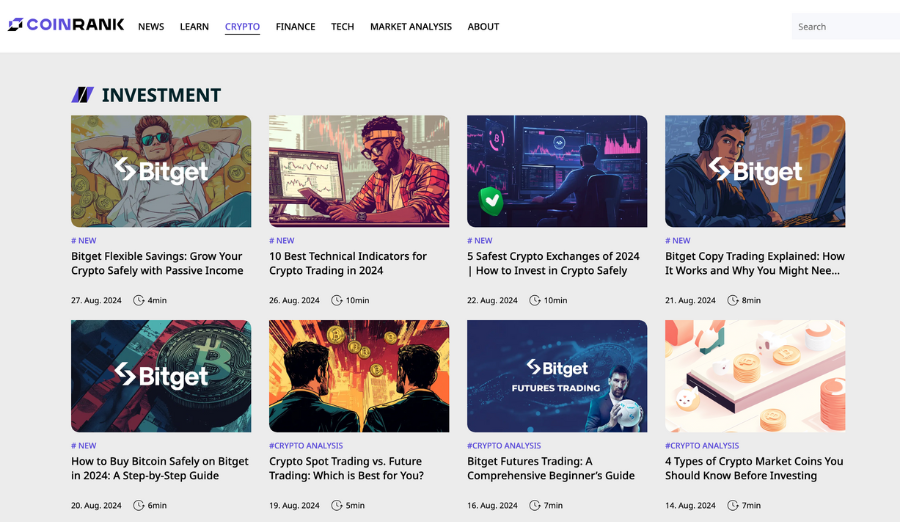This screenshot has width=900, height=522.
Task: Click # NEW tag on Copy Trading card
Action: tap(678, 241)
